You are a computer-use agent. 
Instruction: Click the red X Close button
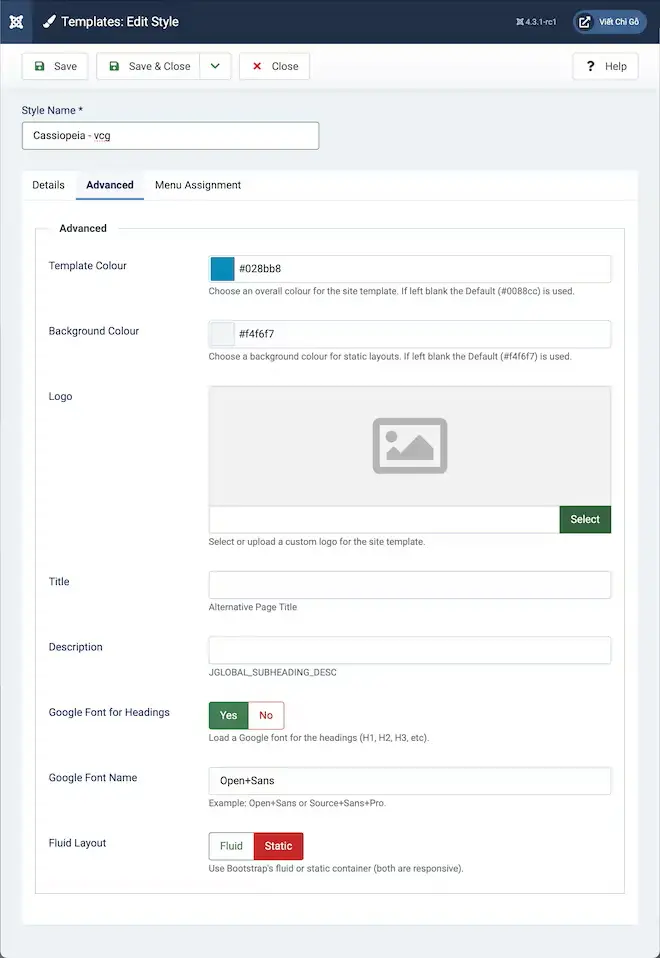tap(274, 66)
